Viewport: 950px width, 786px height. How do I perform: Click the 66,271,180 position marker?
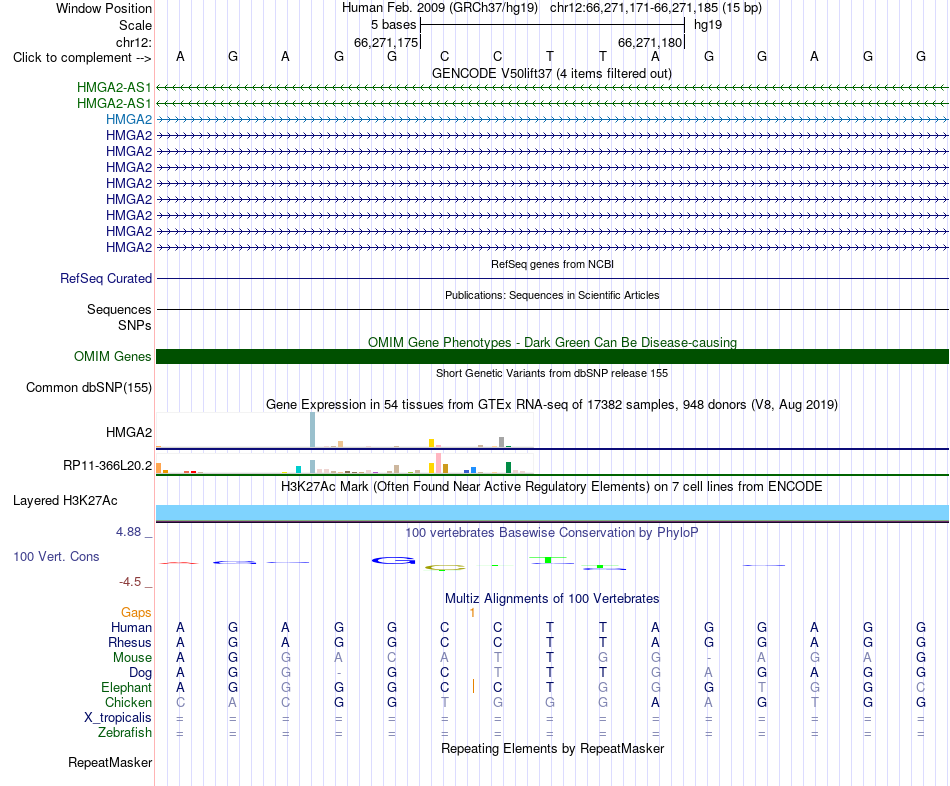click(650, 42)
